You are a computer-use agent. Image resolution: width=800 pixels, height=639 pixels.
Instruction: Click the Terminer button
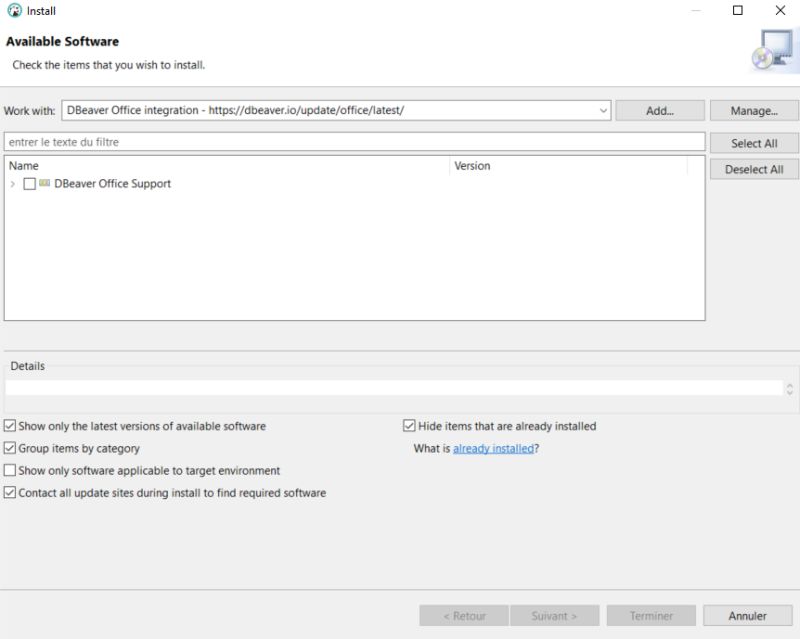651,616
